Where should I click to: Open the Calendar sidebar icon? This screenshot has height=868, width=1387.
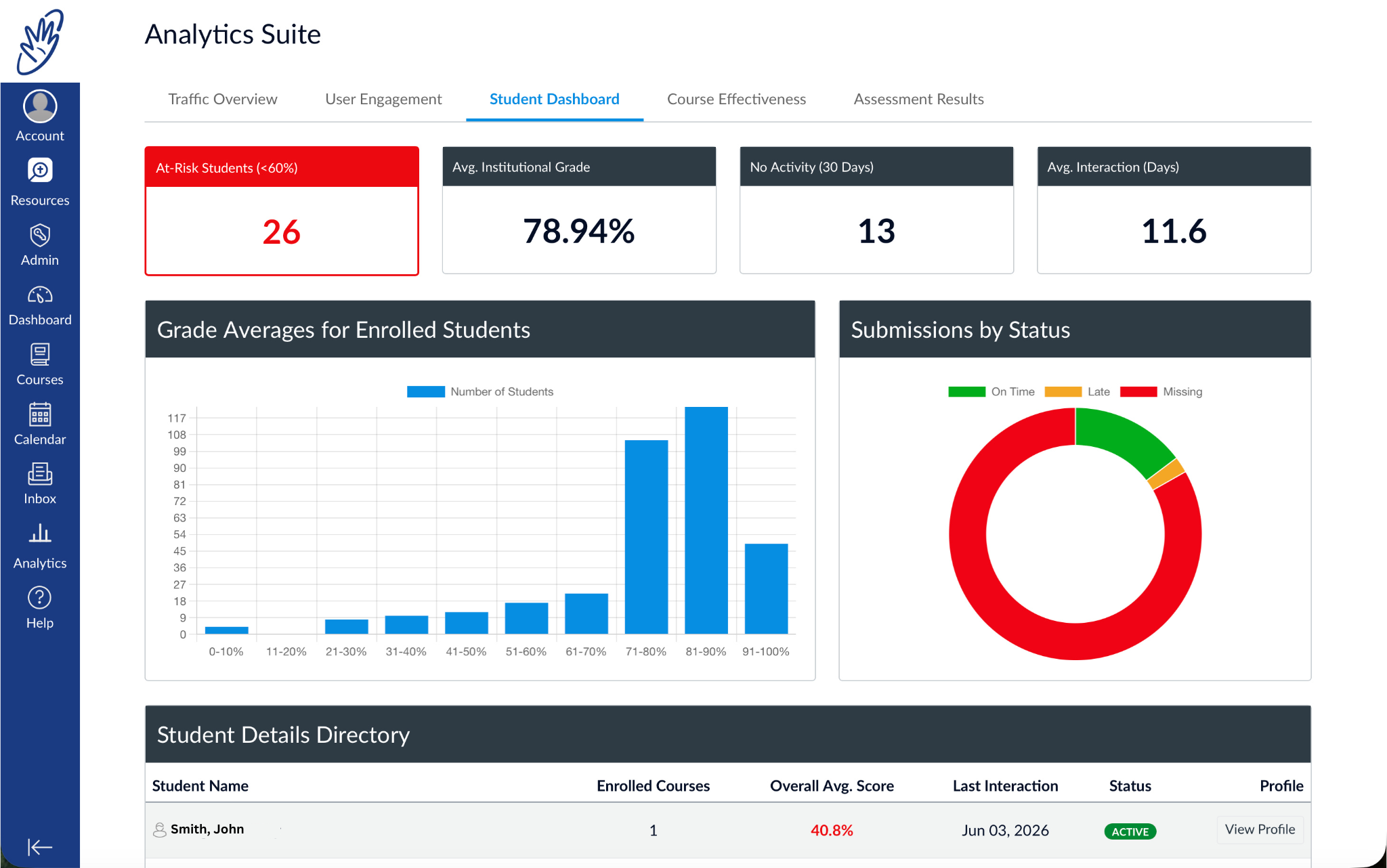[x=40, y=414]
